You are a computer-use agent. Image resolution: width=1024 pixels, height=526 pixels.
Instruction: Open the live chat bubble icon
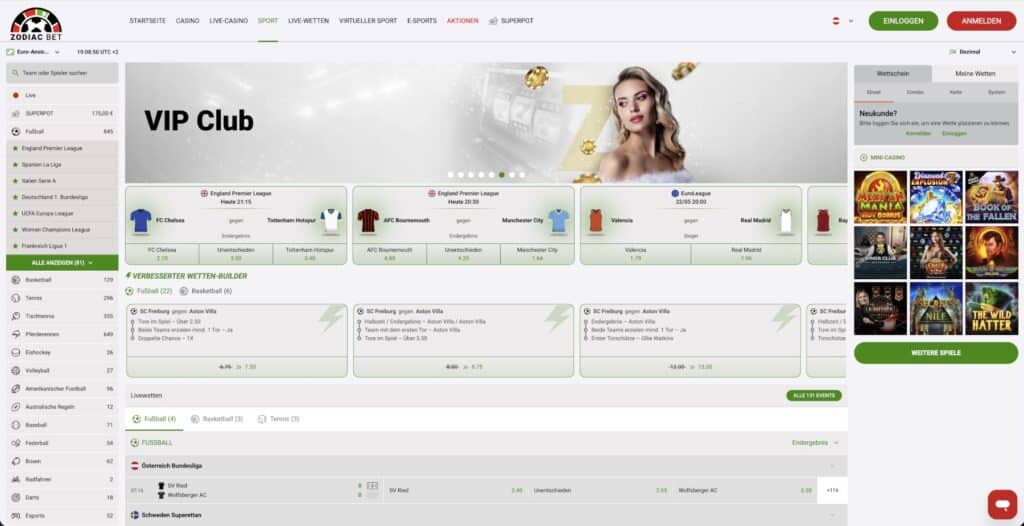pyautogui.click(x=1002, y=504)
